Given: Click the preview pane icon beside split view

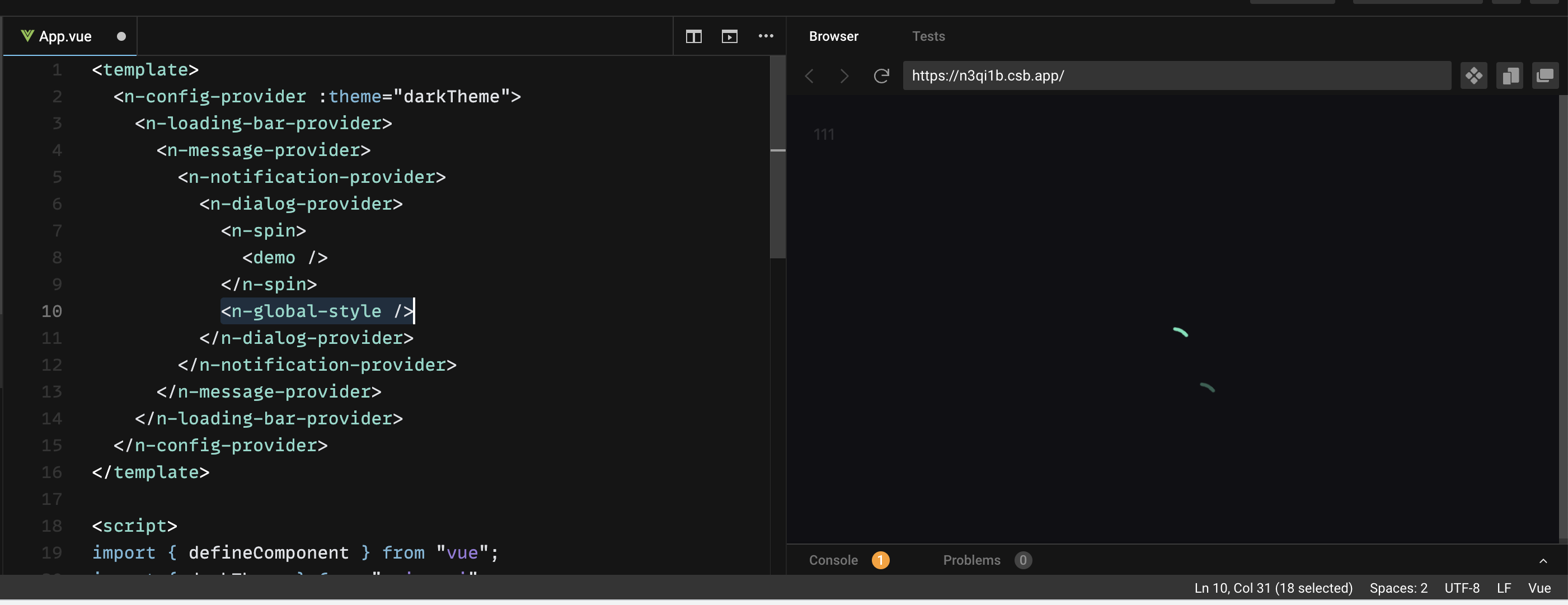Looking at the screenshot, I should point(729,36).
